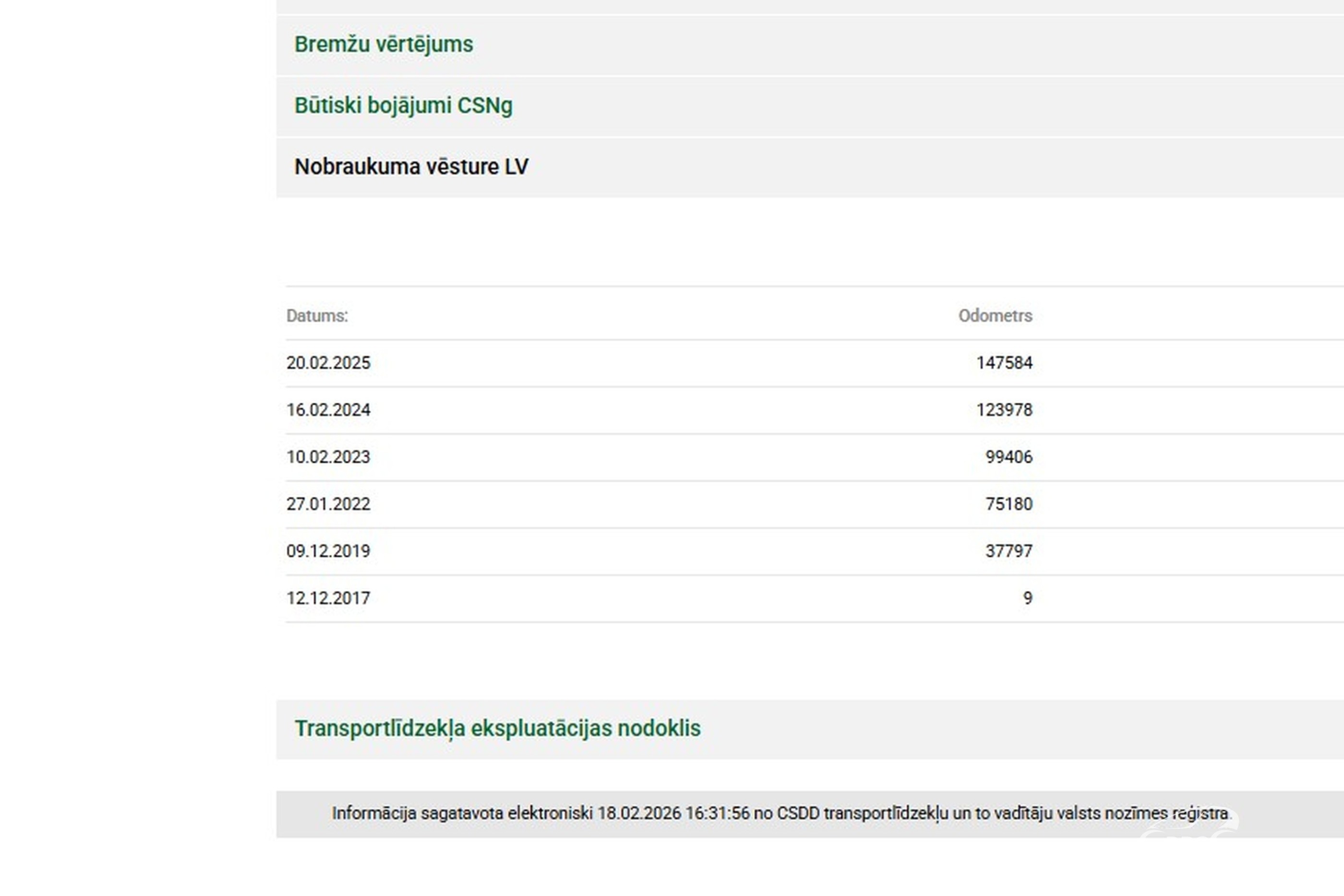Click odometer reading 147584

click(x=1004, y=363)
